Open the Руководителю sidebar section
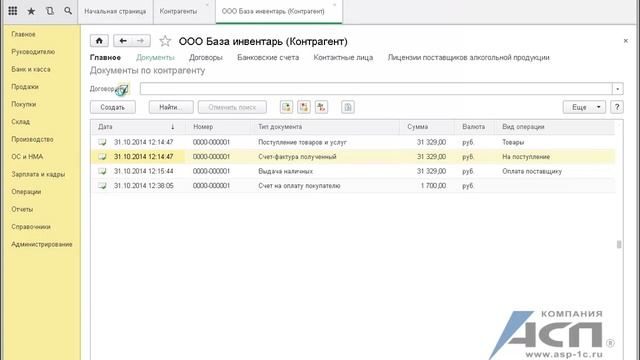 33,52
